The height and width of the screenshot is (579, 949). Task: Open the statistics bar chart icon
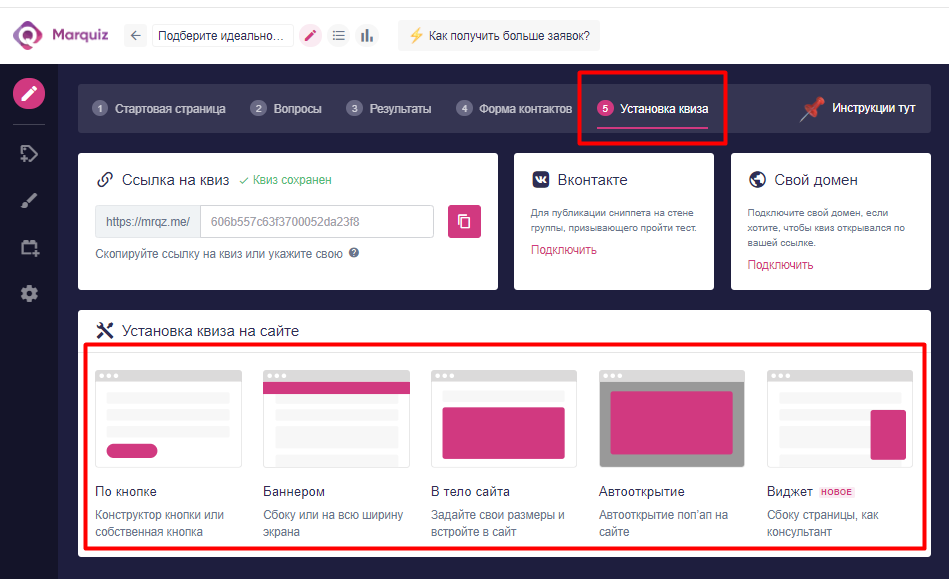click(x=367, y=36)
